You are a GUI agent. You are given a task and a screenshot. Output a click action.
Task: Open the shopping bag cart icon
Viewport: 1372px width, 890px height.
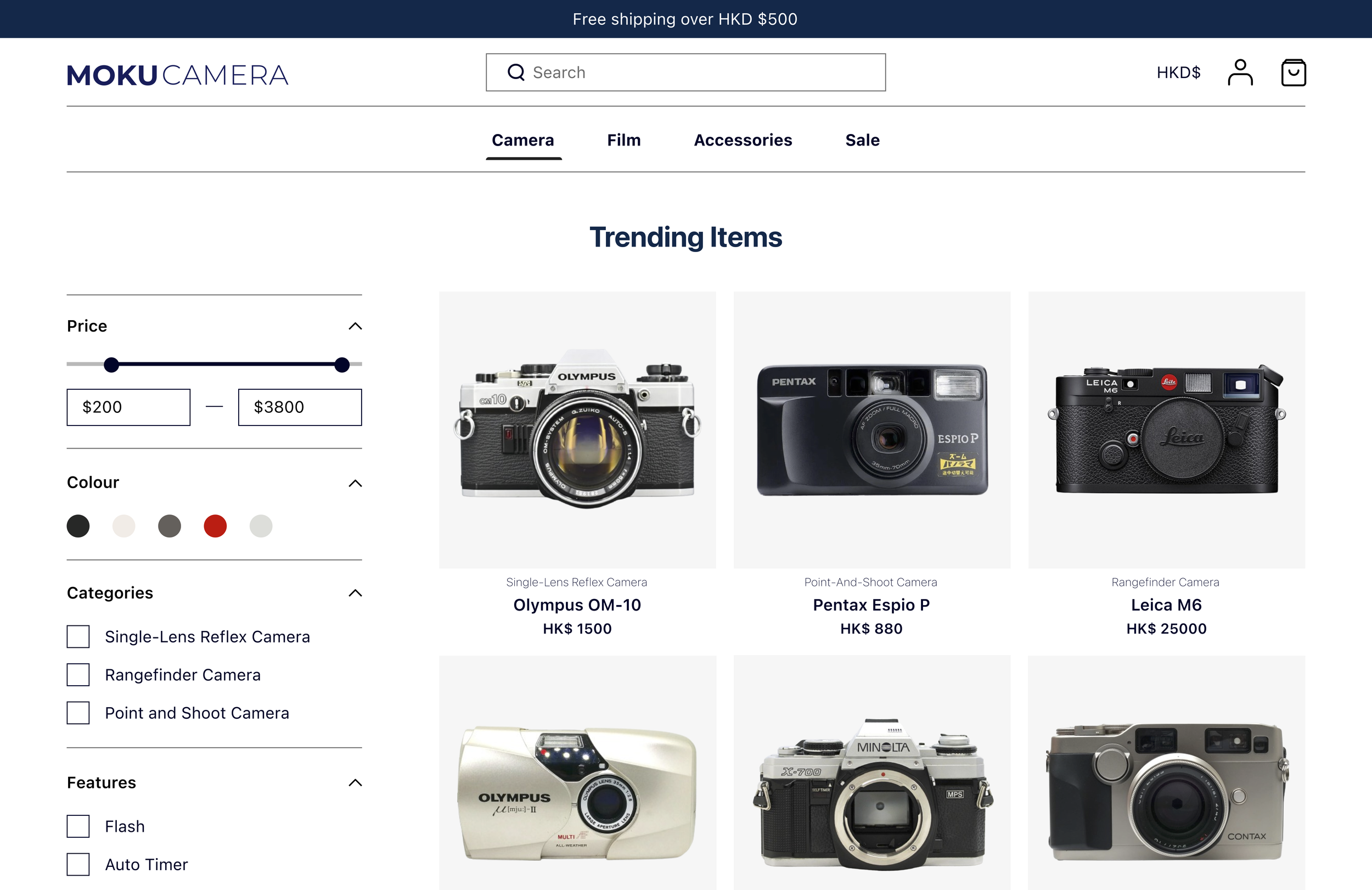click(x=1293, y=72)
